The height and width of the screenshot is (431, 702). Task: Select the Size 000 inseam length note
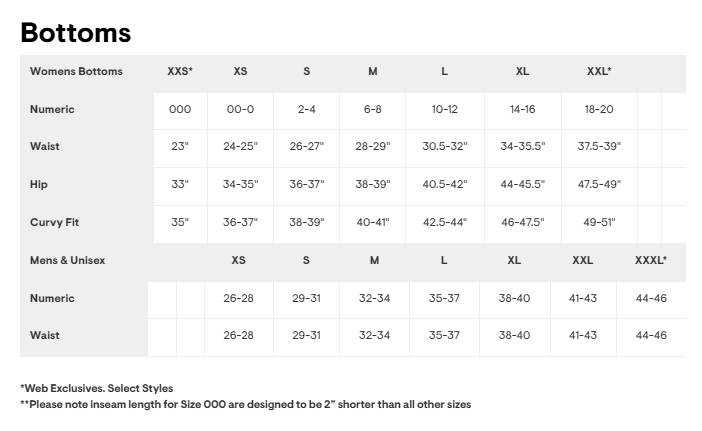coord(245,405)
